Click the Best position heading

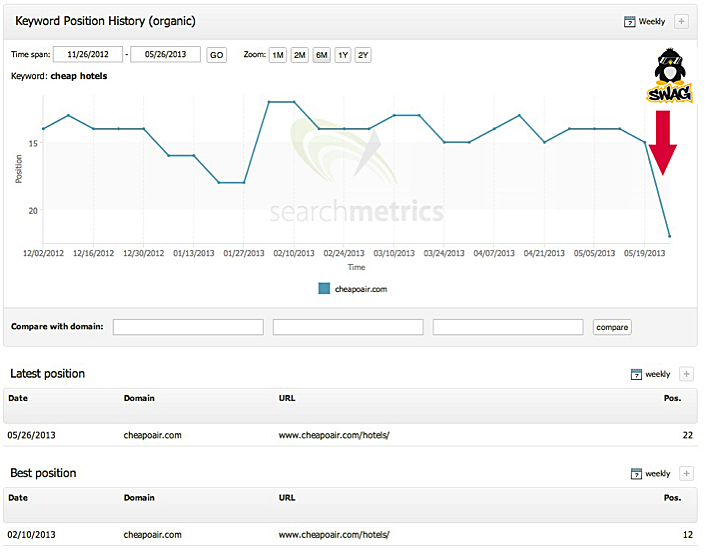point(43,473)
